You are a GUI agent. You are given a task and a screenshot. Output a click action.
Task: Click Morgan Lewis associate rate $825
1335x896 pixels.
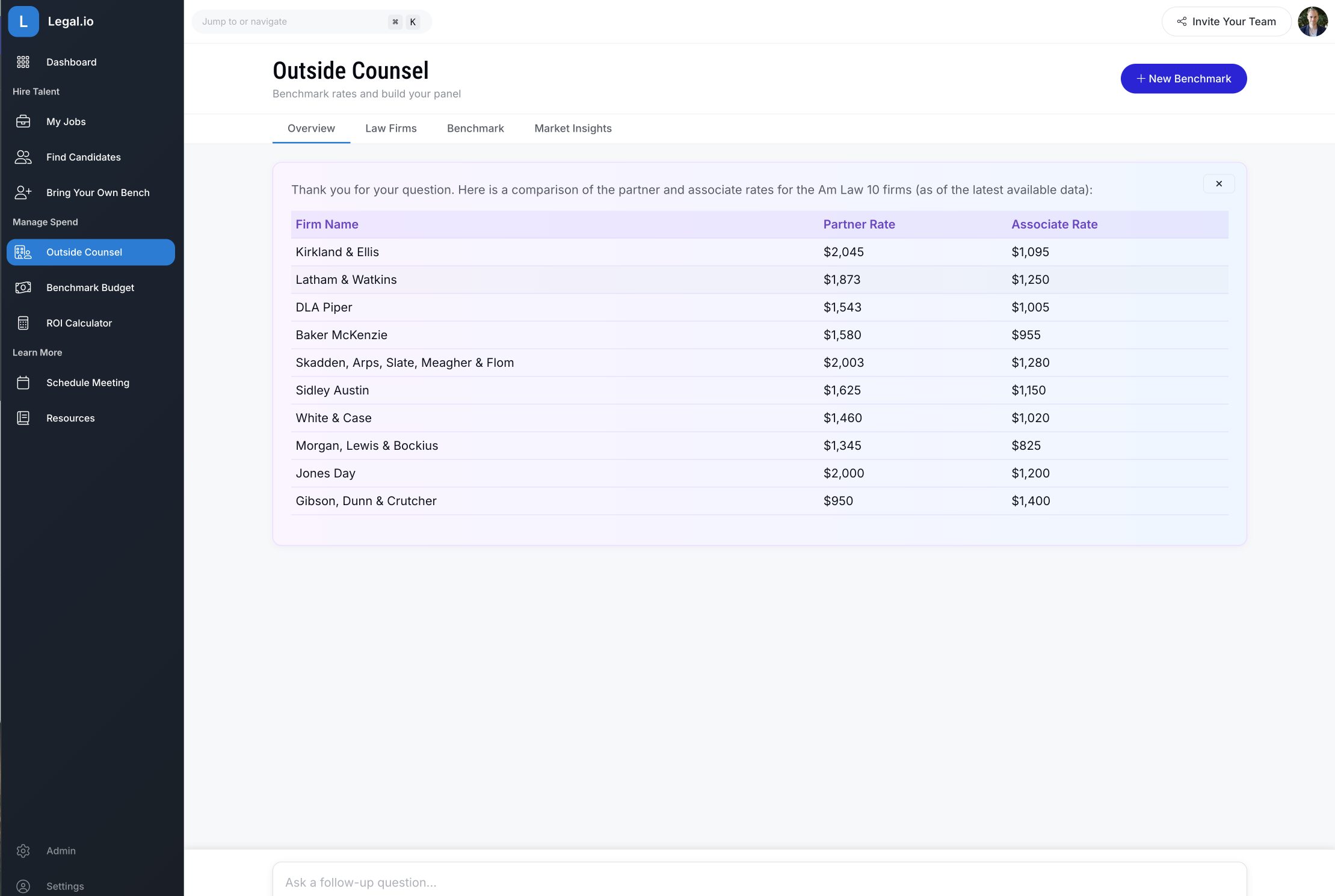tap(1026, 446)
